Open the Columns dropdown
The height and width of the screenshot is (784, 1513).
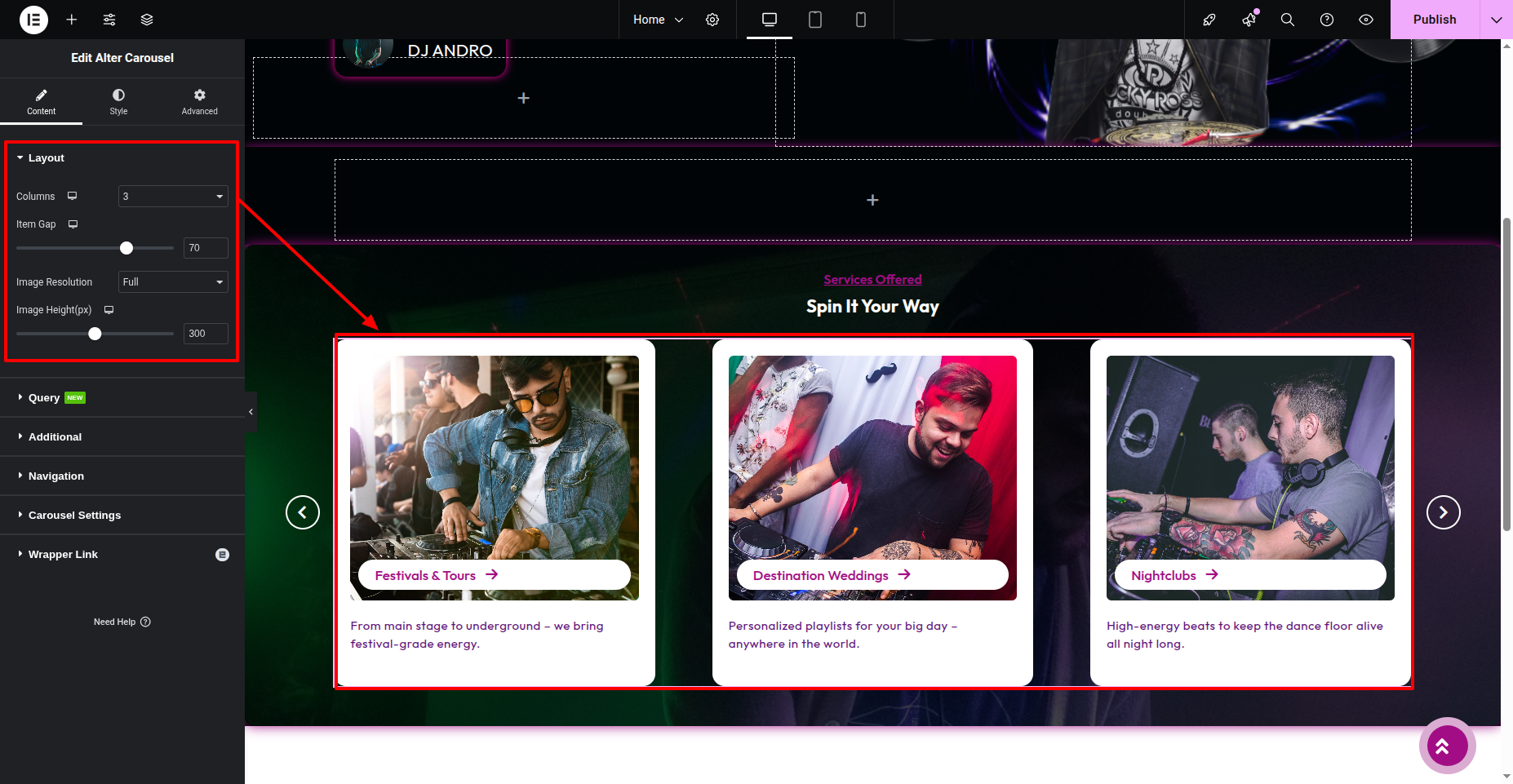coord(173,197)
